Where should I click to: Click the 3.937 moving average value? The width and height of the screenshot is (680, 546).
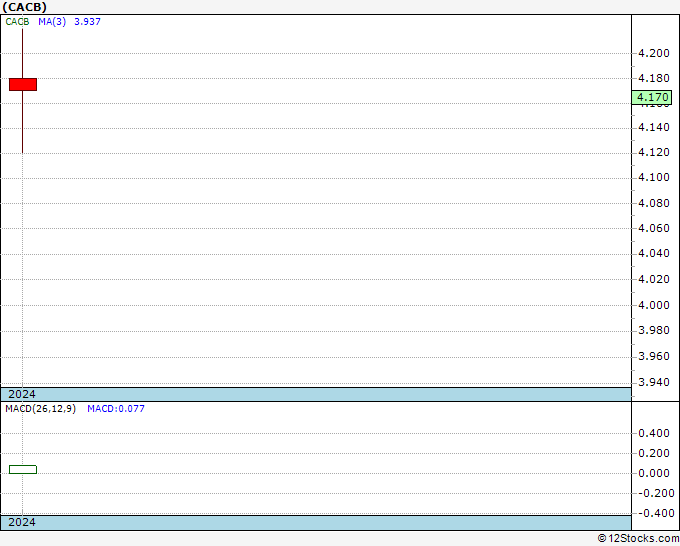(x=88, y=22)
